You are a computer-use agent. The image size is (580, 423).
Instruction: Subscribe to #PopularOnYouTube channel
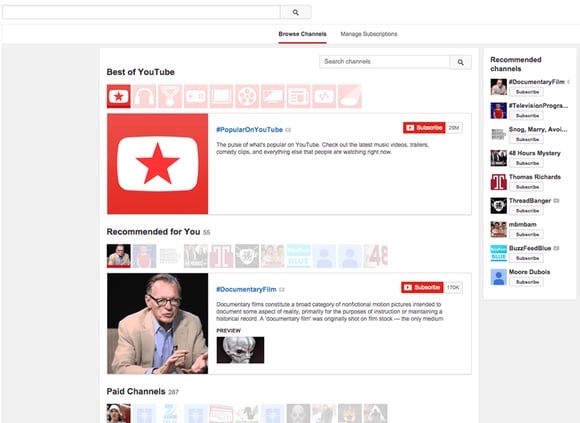(x=424, y=128)
